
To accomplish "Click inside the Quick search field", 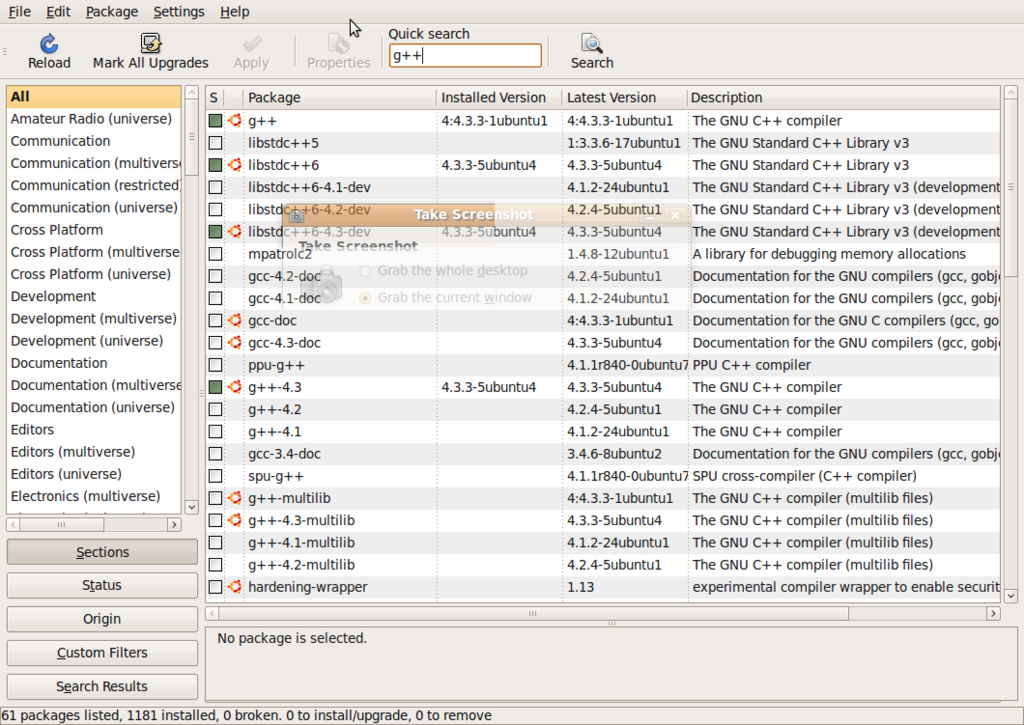I will pos(464,55).
